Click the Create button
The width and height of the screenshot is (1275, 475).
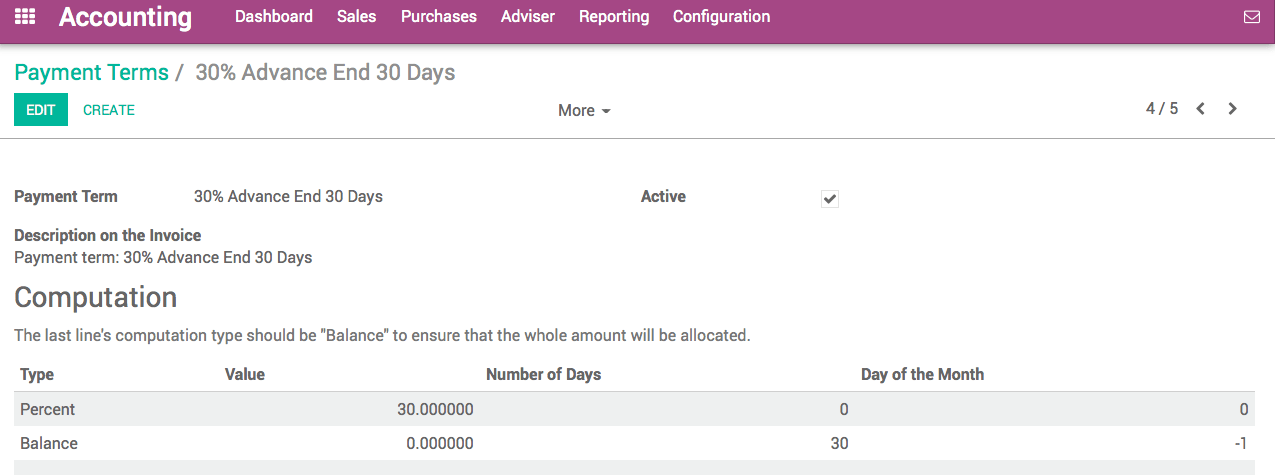pos(109,110)
